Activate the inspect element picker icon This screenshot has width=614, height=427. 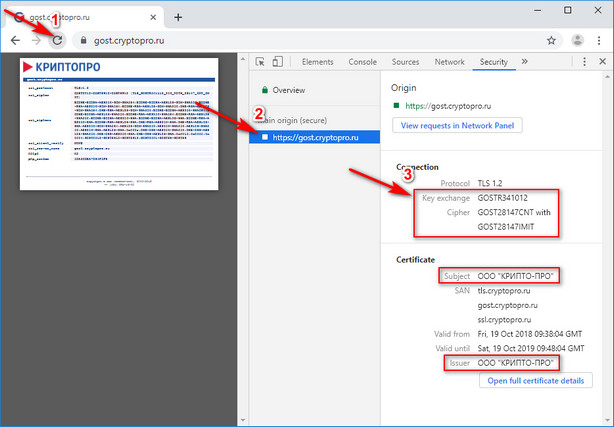pos(260,62)
